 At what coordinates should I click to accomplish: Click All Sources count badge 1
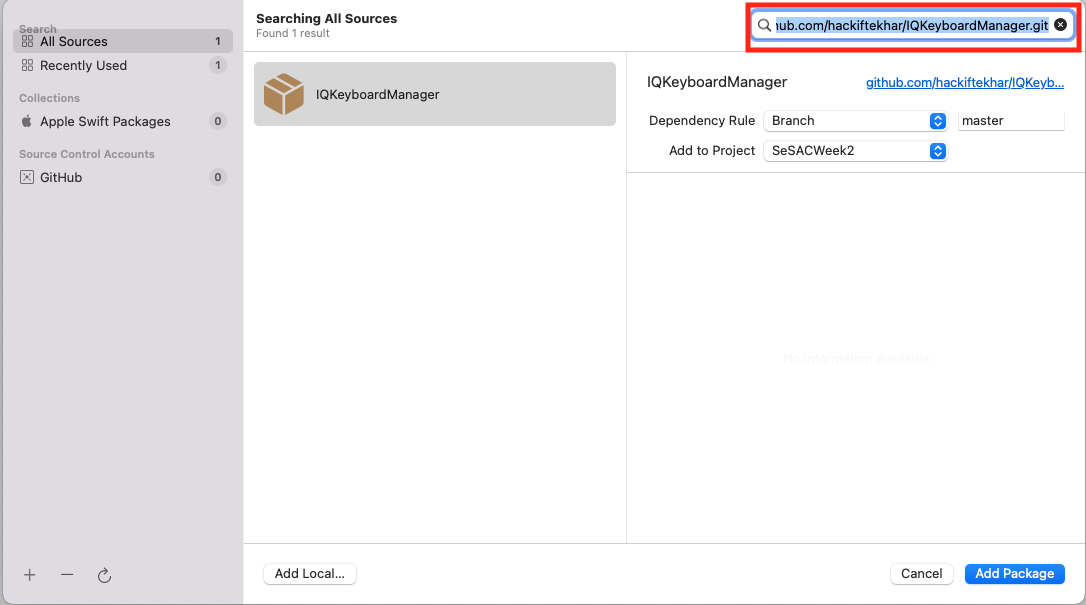pos(217,42)
